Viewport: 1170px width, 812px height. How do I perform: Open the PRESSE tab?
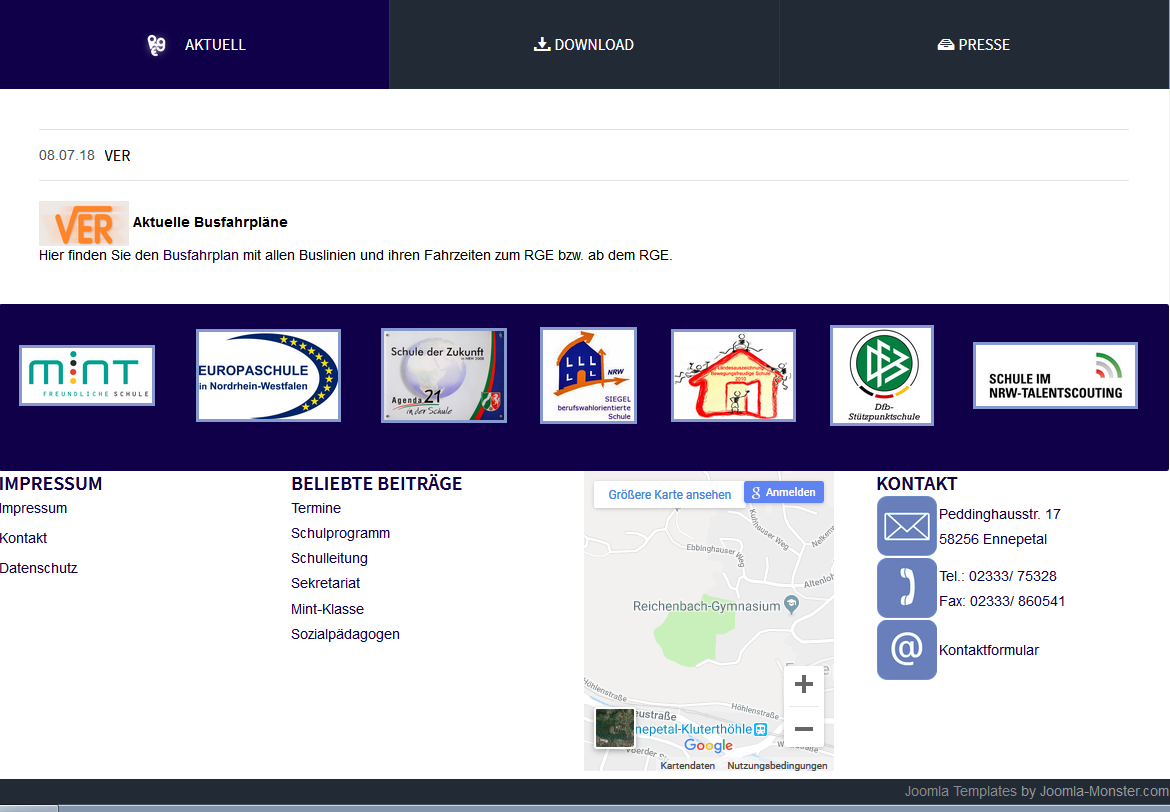pos(975,45)
